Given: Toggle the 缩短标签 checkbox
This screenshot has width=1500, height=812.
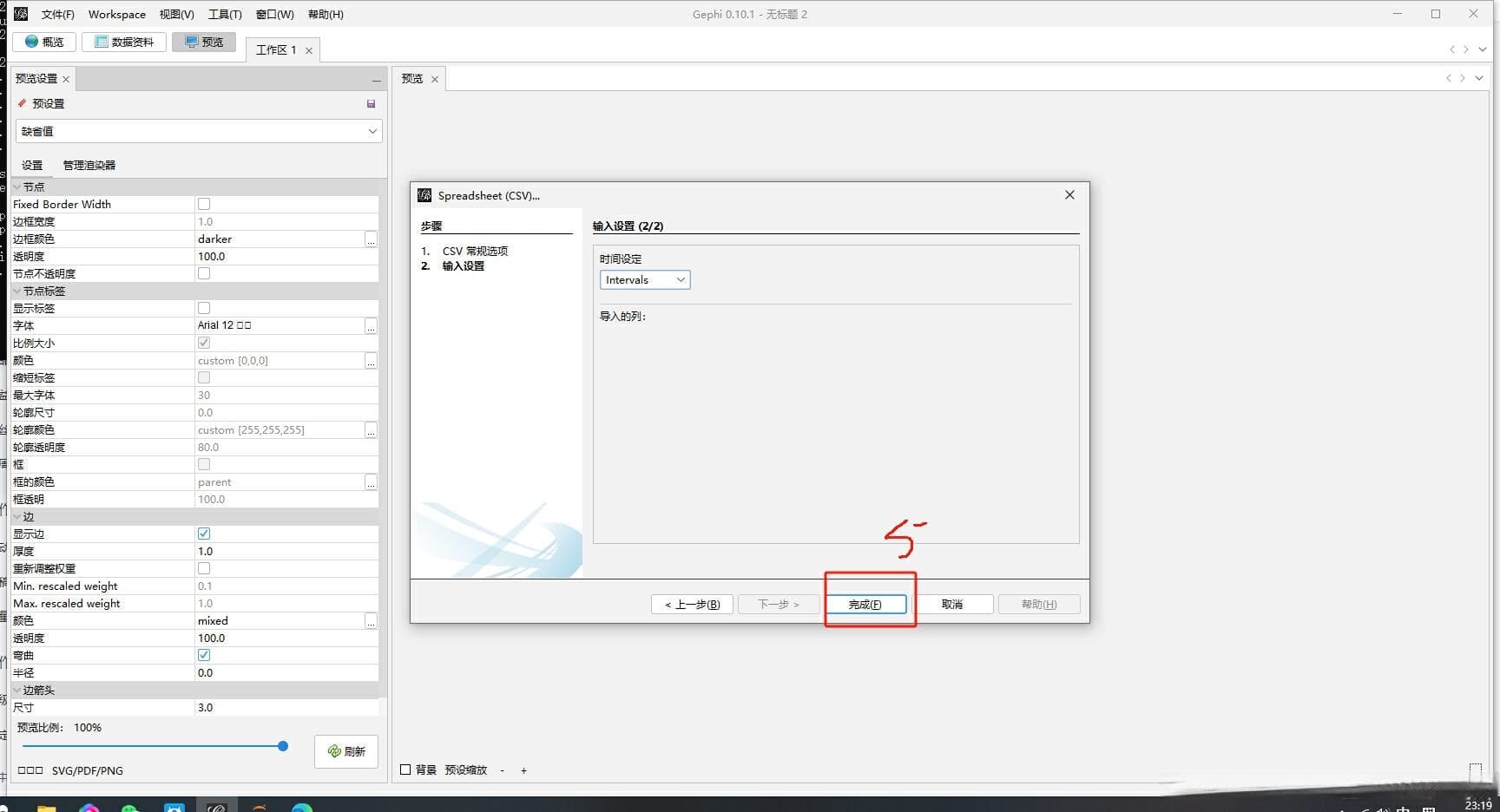Looking at the screenshot, I should click(204, 377).
